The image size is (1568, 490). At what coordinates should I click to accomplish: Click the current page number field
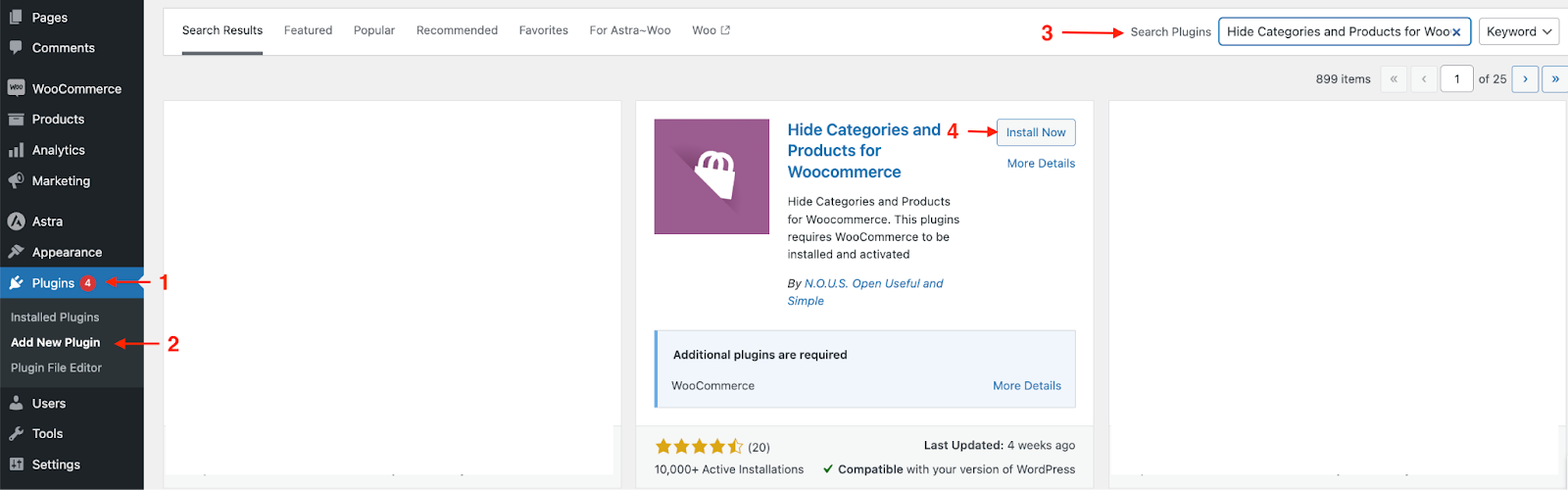pyautogui.click(x=1457, y=78)
